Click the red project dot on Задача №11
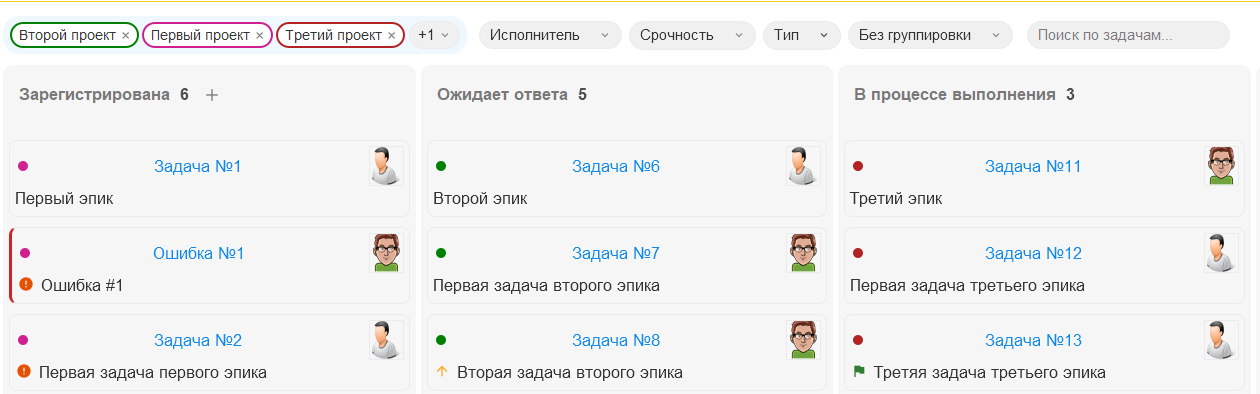This screenshot has height=394, width=1260. click(x=858, y=166)
